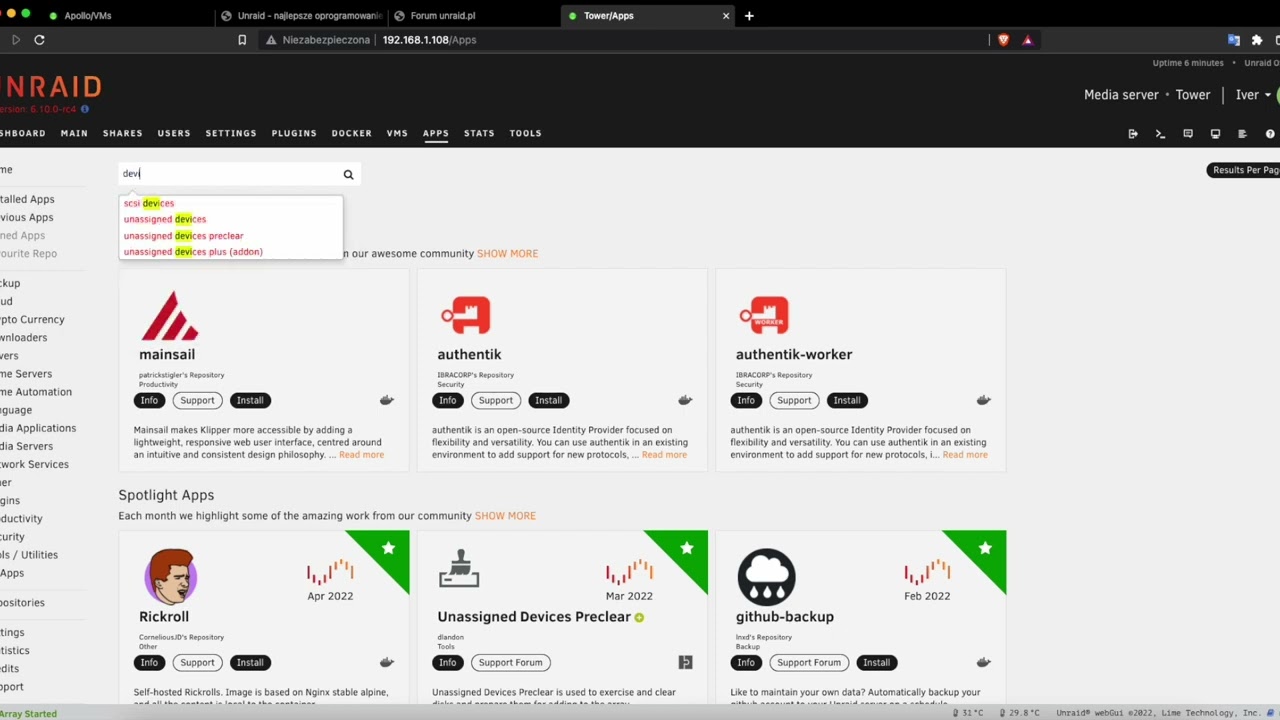Viewport: 1280px width, 720px height.
Task: Select 'unassigned devices plus (addon)' suggestion
Action: click(193, 252)
